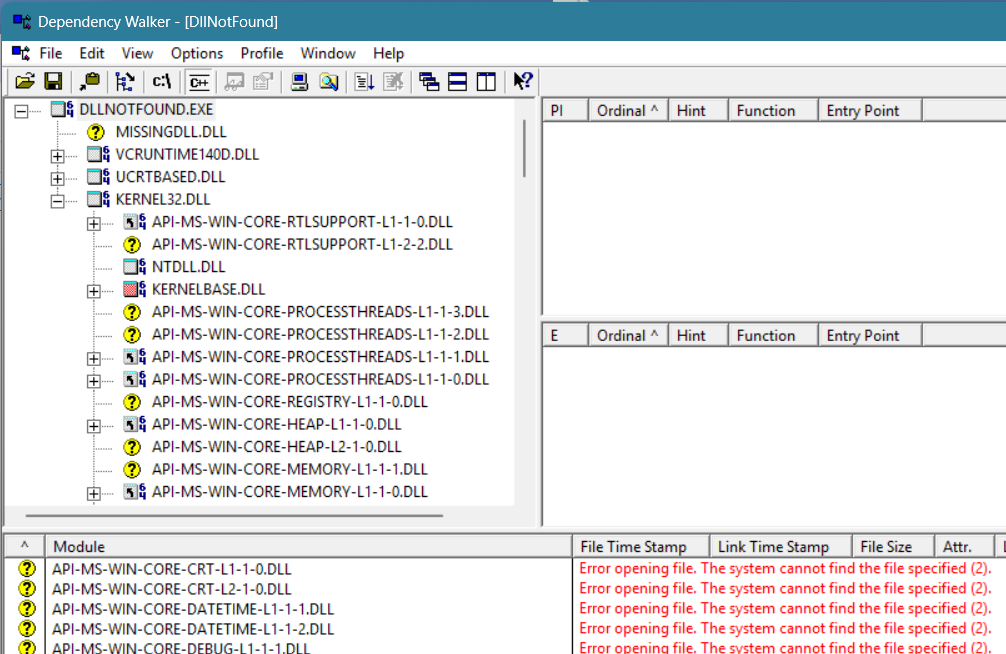Expand API-MS-WIN-CORE-RTLSUPPORT-L1-1-0.DLL node
Screen dimensions: 1006x654
tap(94, 223)
